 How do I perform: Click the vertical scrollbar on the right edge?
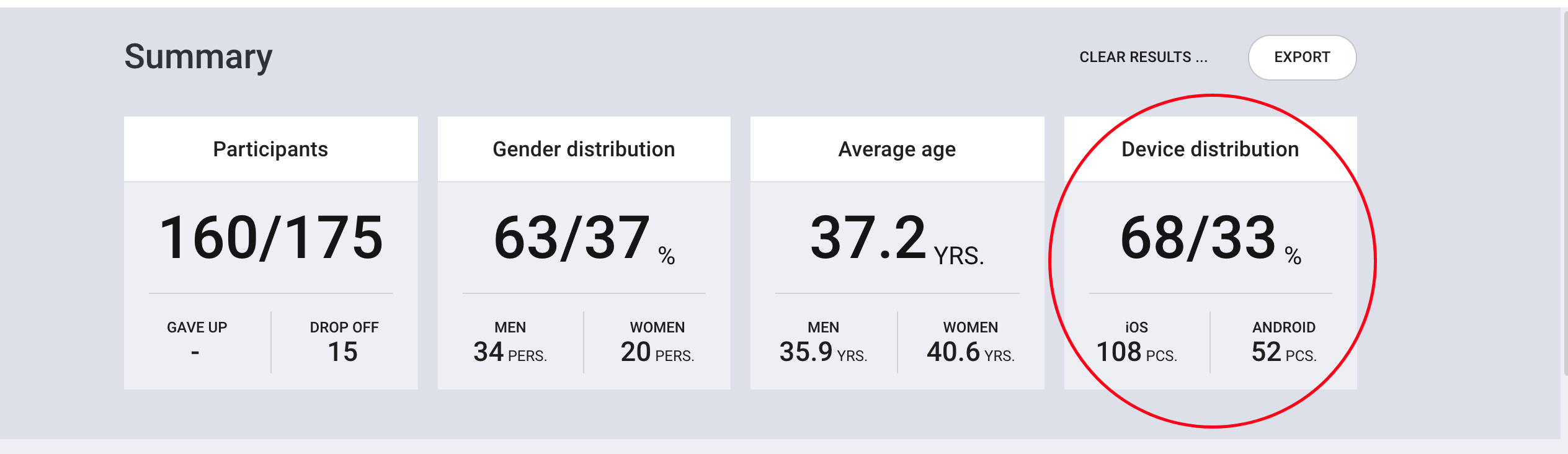1564,192
